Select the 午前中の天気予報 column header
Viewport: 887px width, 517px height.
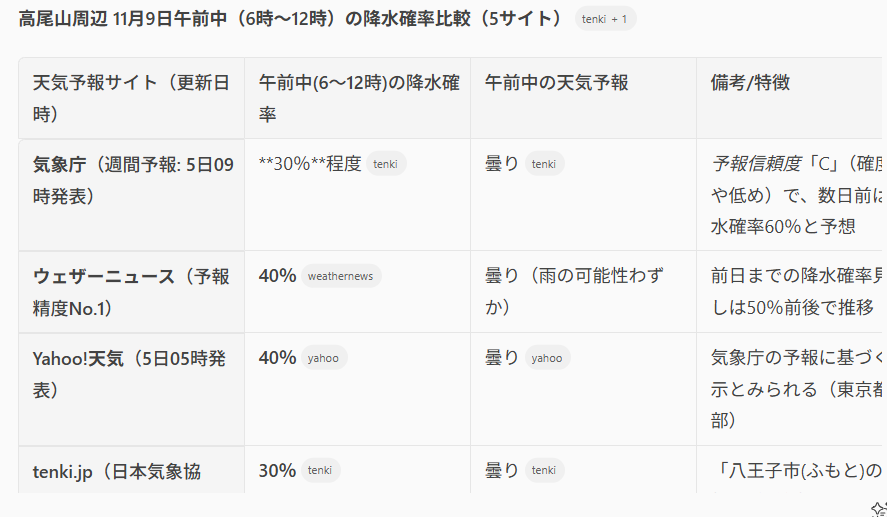tap(556, 83)
